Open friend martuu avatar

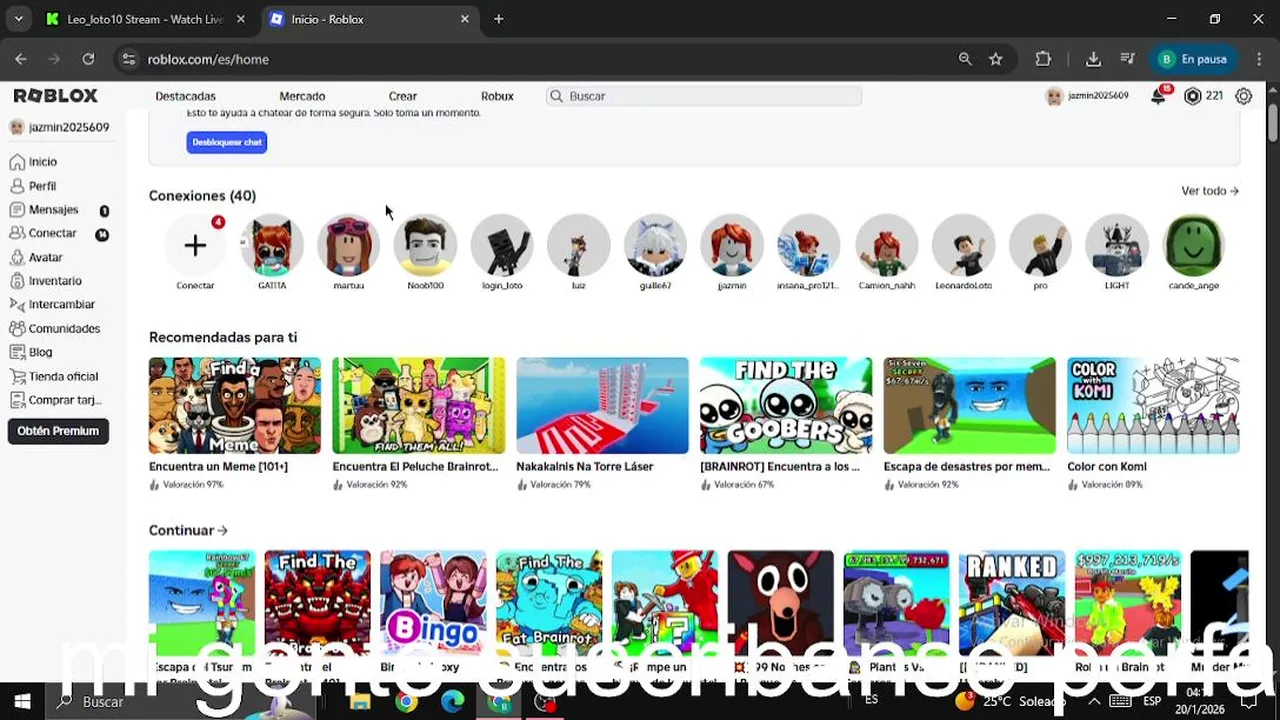(x=349, y=245)
